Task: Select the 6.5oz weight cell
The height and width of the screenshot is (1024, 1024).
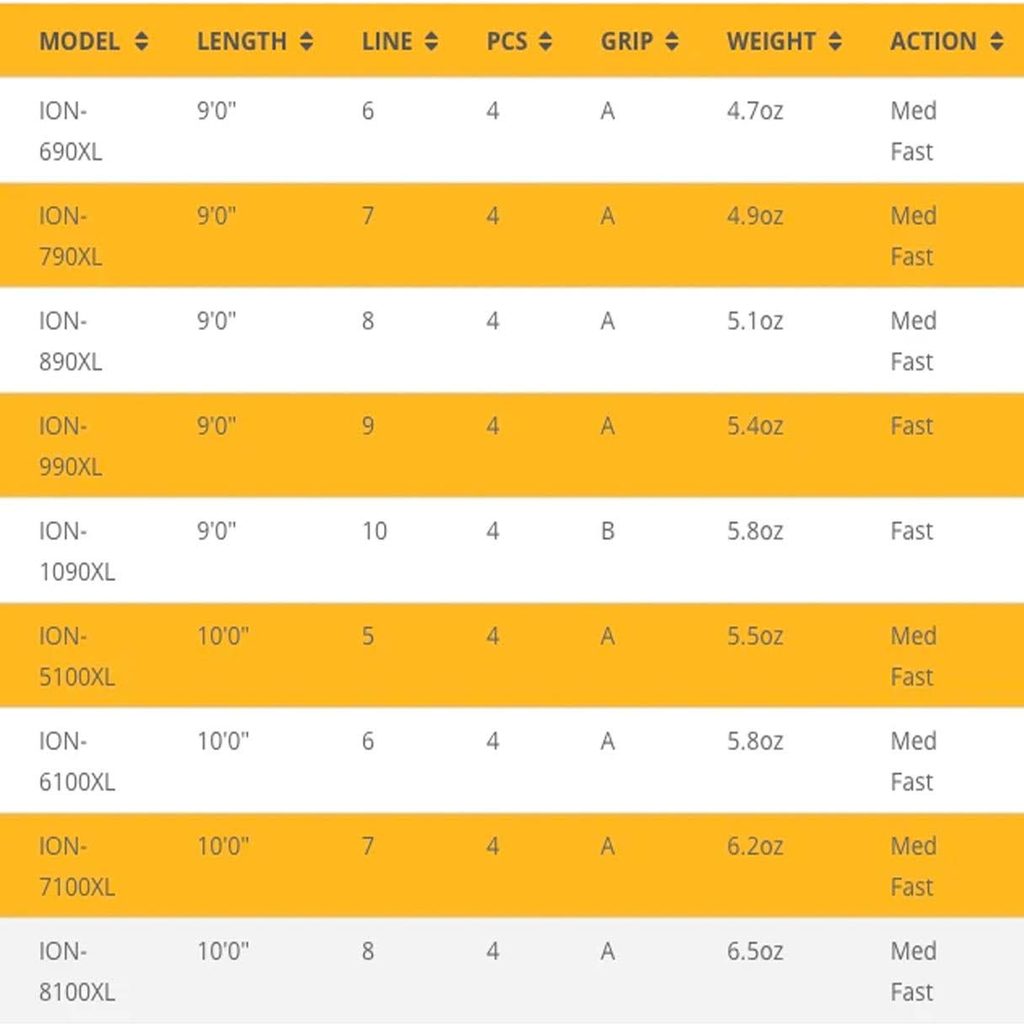Action: [754, 951]
